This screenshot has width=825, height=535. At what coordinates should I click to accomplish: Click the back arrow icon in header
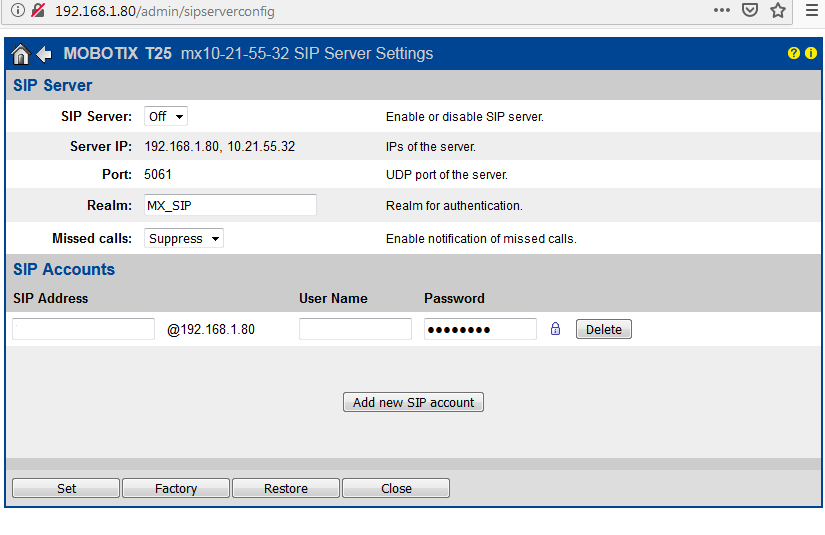[x=44, y=54]
